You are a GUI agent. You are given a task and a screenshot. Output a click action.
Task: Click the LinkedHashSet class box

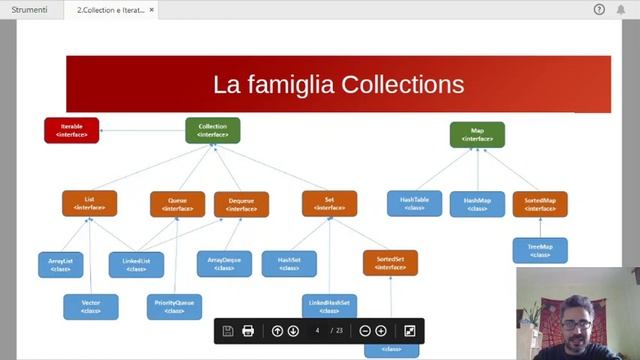coord(329,306)
